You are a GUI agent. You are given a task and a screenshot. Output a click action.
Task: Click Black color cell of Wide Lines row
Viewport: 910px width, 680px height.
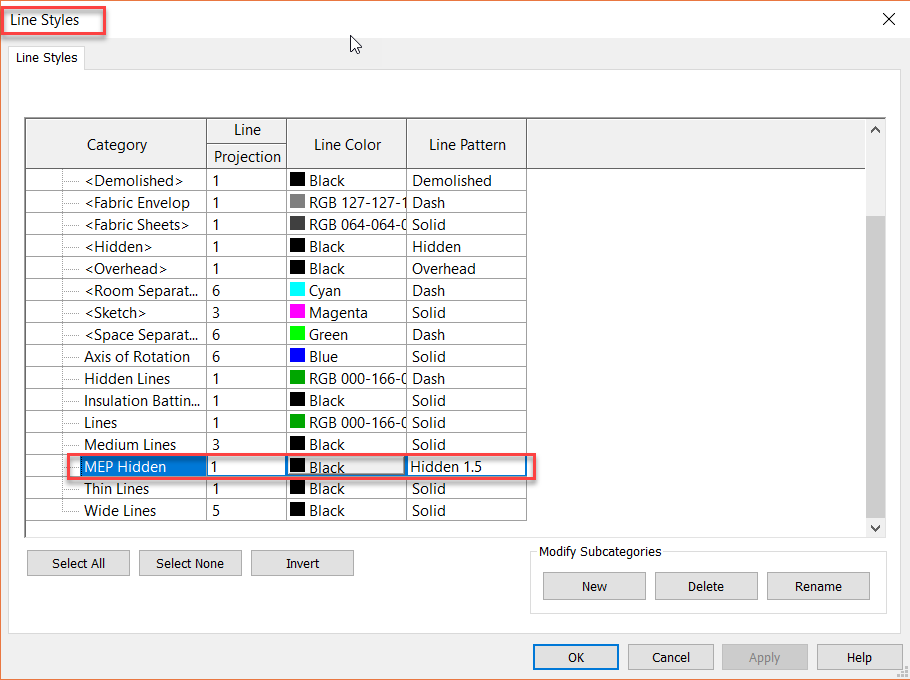[346, 511]
